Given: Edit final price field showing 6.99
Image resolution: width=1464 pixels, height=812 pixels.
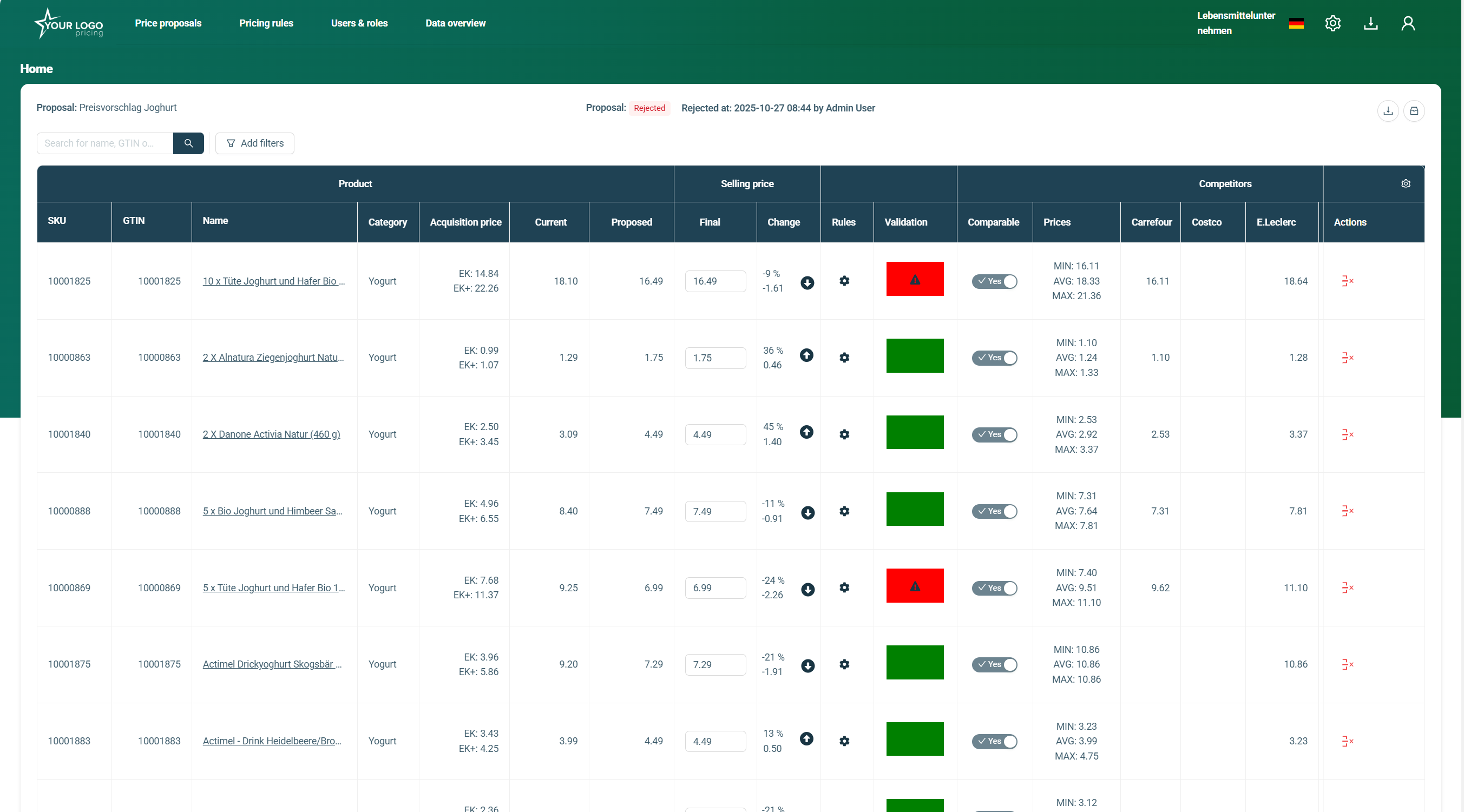Looking at the screenshot, I should (715, 588).
